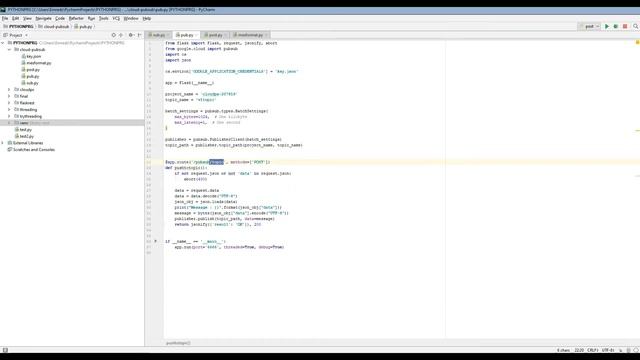Viewport: 640px width, 360px height.
Task: Close the sub.py editor tab
Action: pyautogui.click(x=168, y=35)
